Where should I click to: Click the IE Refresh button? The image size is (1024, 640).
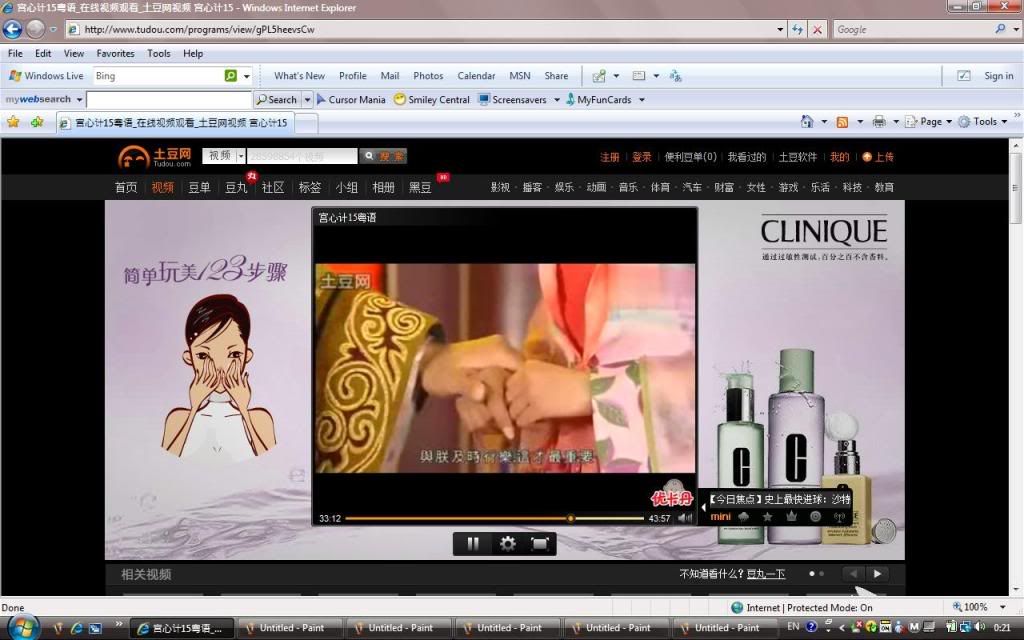point(798,30)
